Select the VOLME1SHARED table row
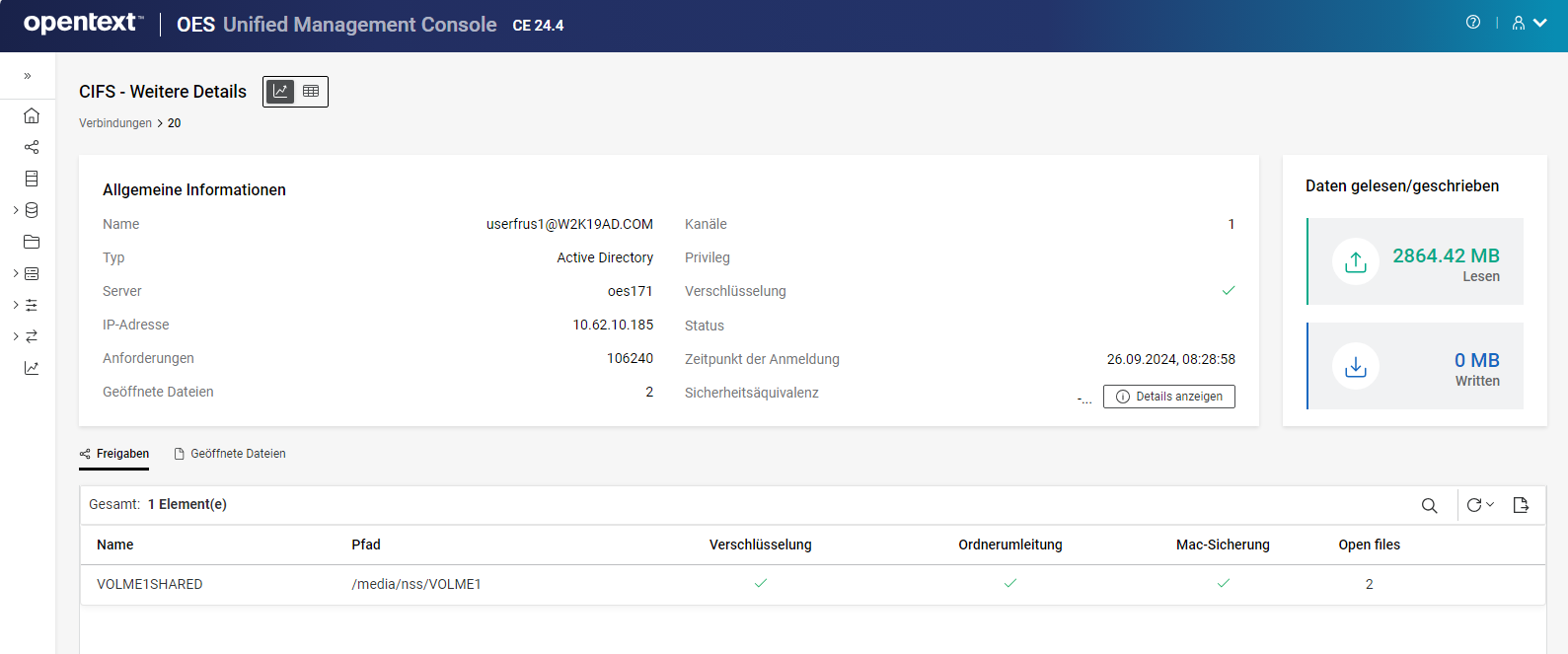 point(150,584)
